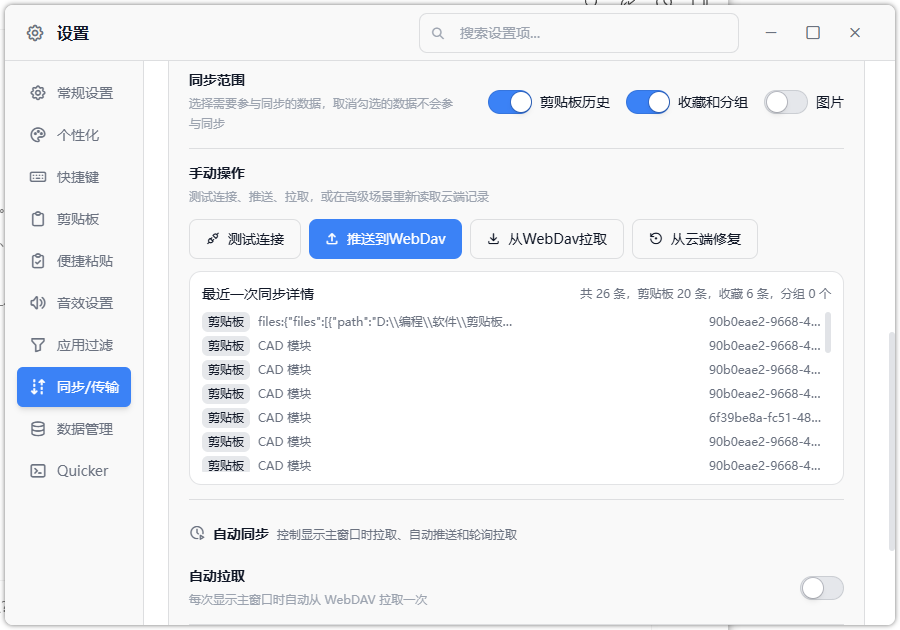
Task: Click the 常规设置 gear icon in sidebar
Action: 38,93
